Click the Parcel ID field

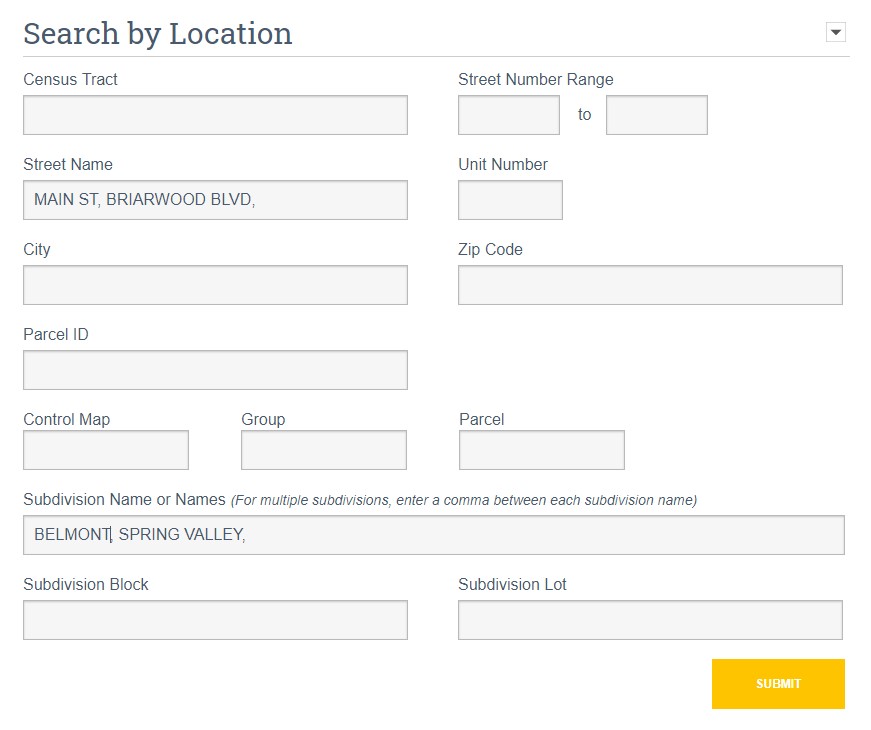click(x=214, y=369)
